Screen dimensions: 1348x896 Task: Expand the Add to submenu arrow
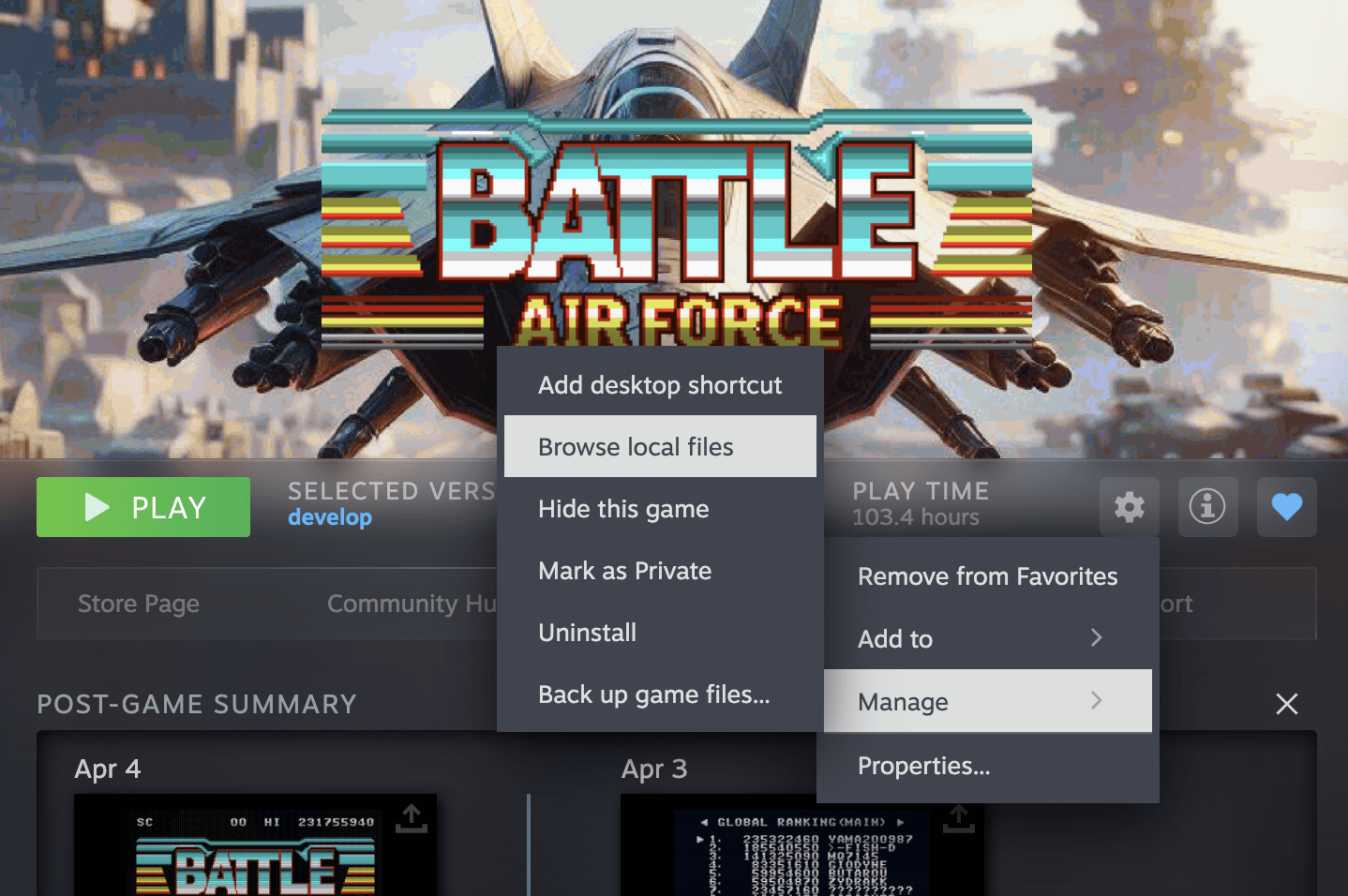(x=1096, y=638)
